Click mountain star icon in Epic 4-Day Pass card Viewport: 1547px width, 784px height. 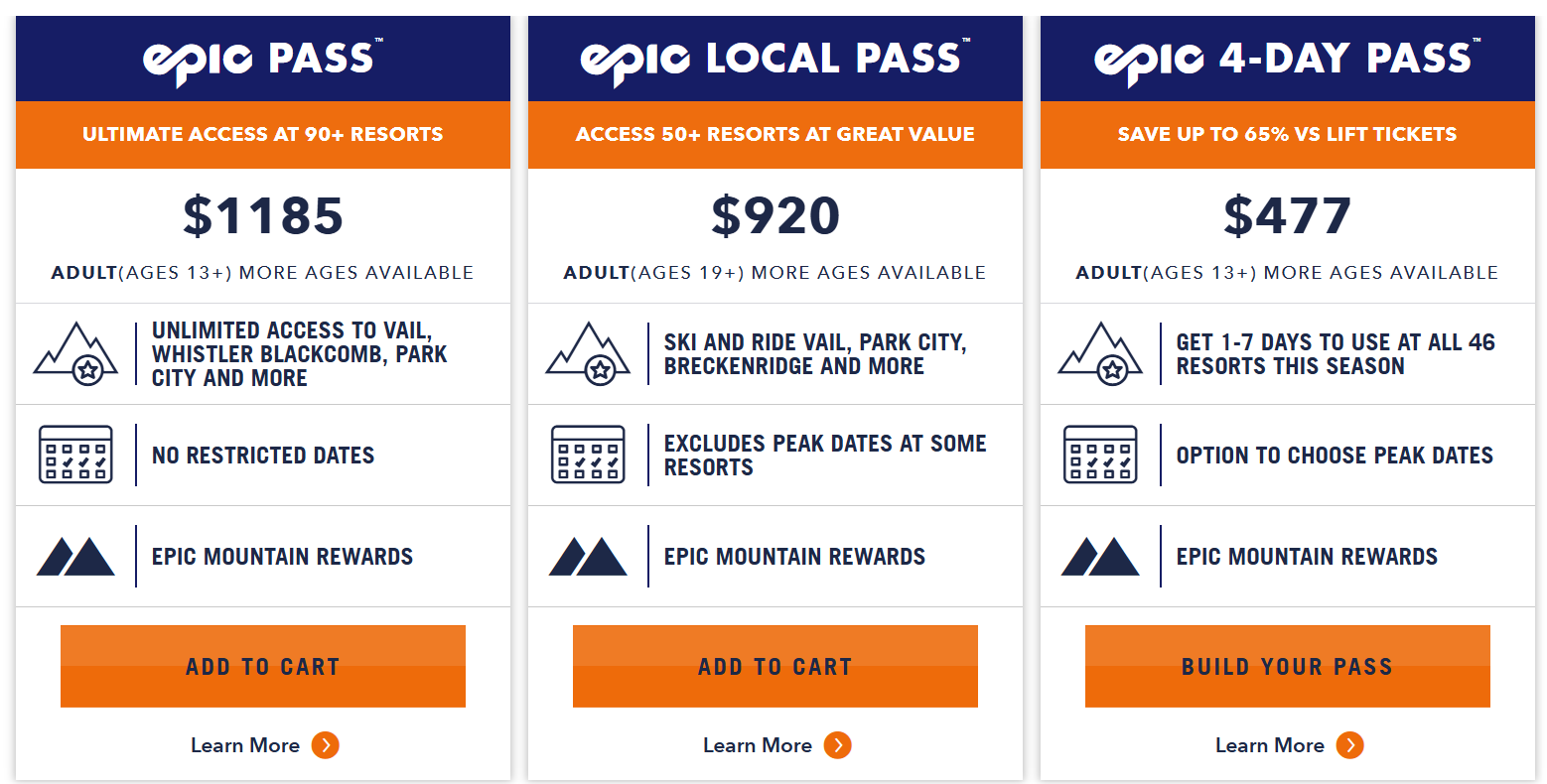[1100, 353]
